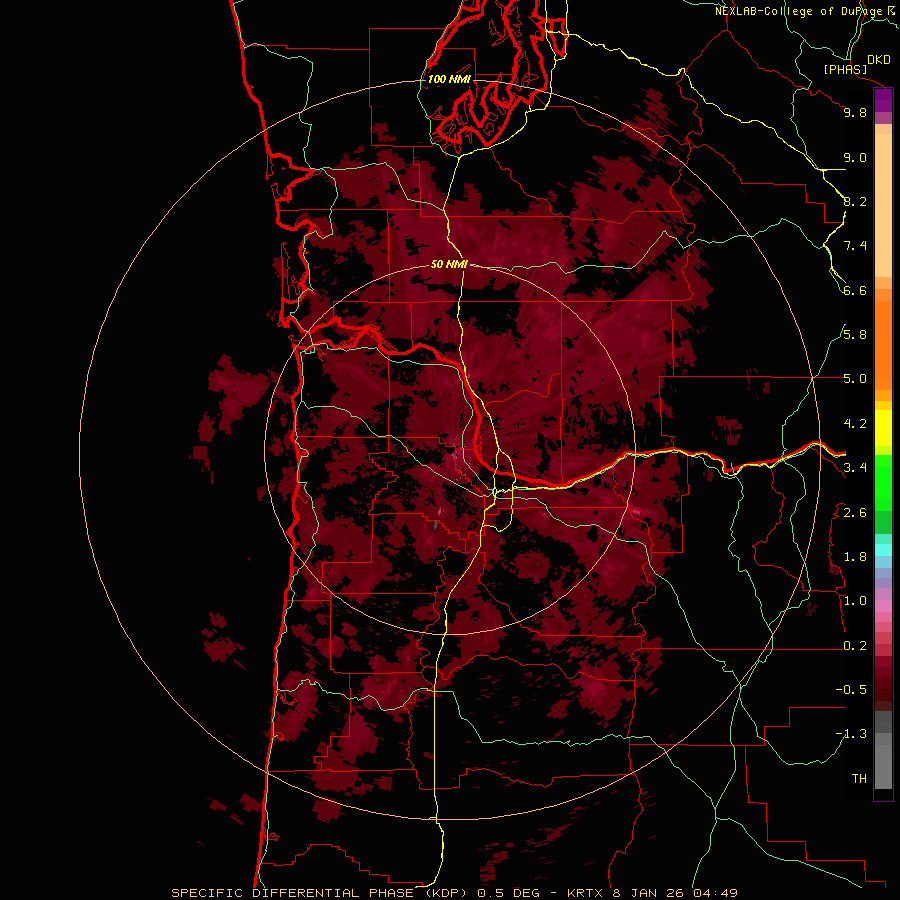The width and height of the screenshot is (900, 900).
Task: Click the bright green segment of color bar
Action: click(x=883, y=482)
